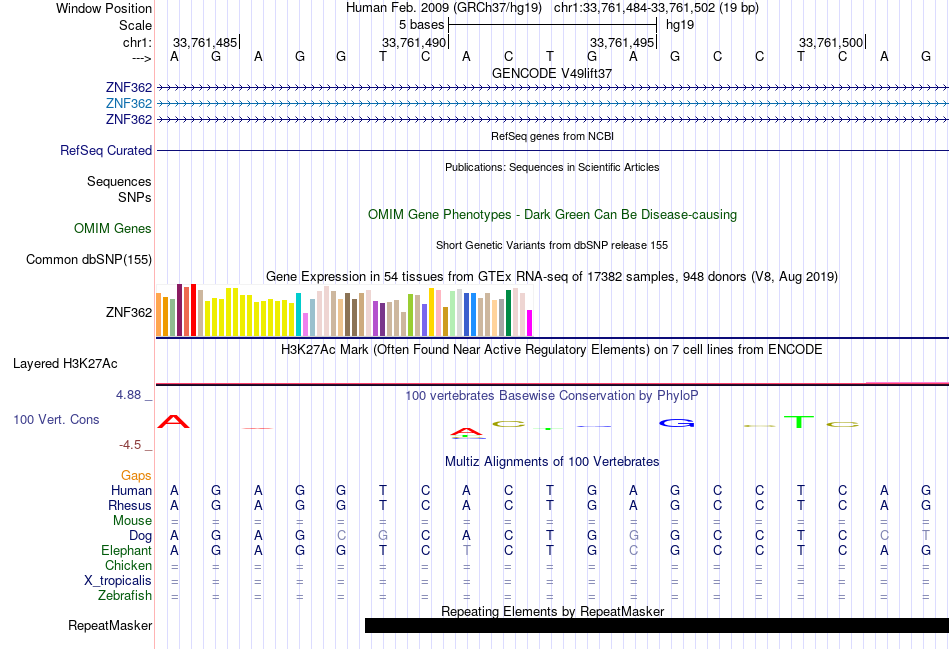Click the faded T in Elephant row
This screenshot has height=649, width=950.
point(467,550)
